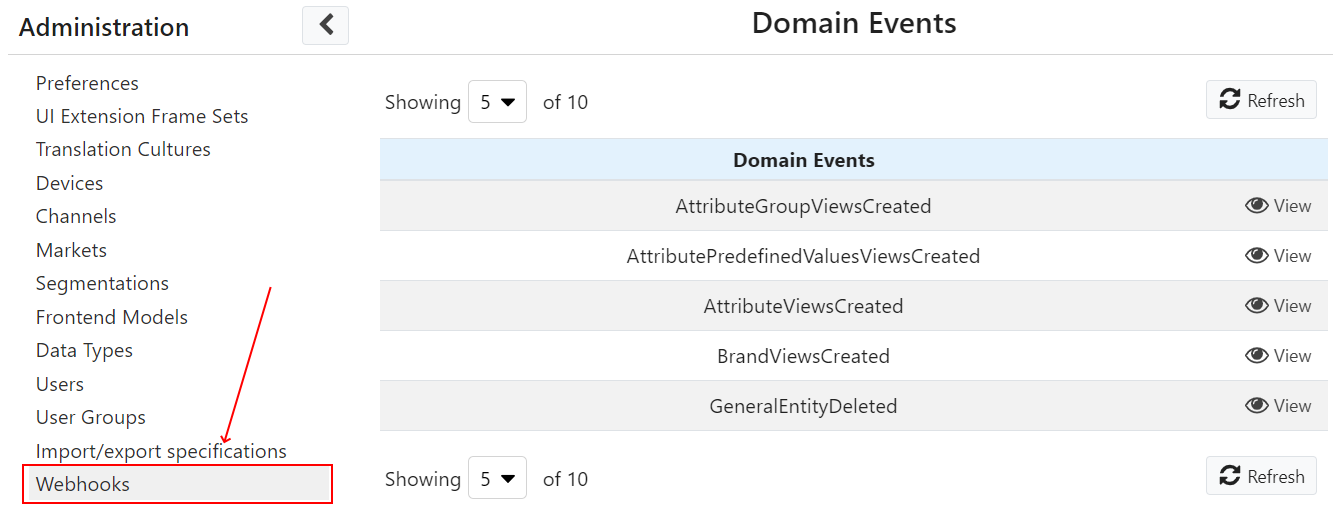Click eye icon for AttributeViewsCreated row

[x=1256, y=306]
